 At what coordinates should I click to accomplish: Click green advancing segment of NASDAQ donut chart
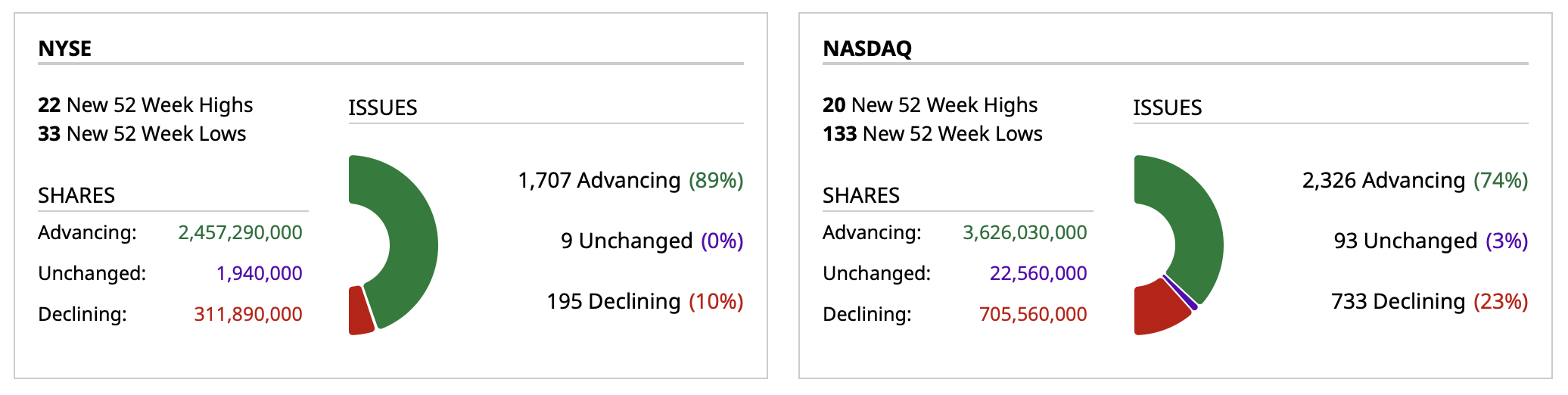1196,227
